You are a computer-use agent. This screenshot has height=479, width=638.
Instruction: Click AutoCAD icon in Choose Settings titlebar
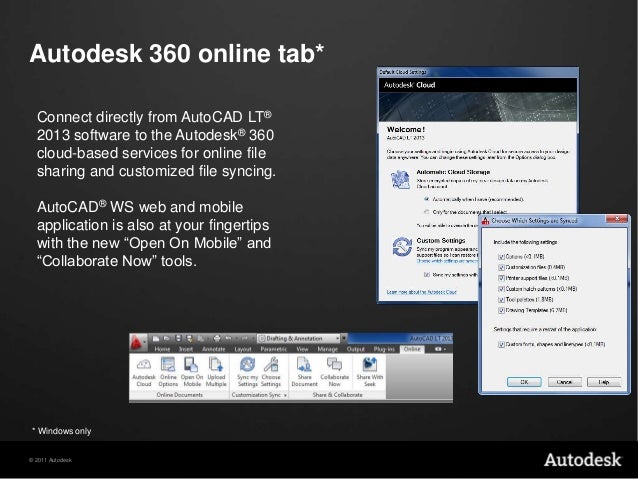[x=485, y=221]
